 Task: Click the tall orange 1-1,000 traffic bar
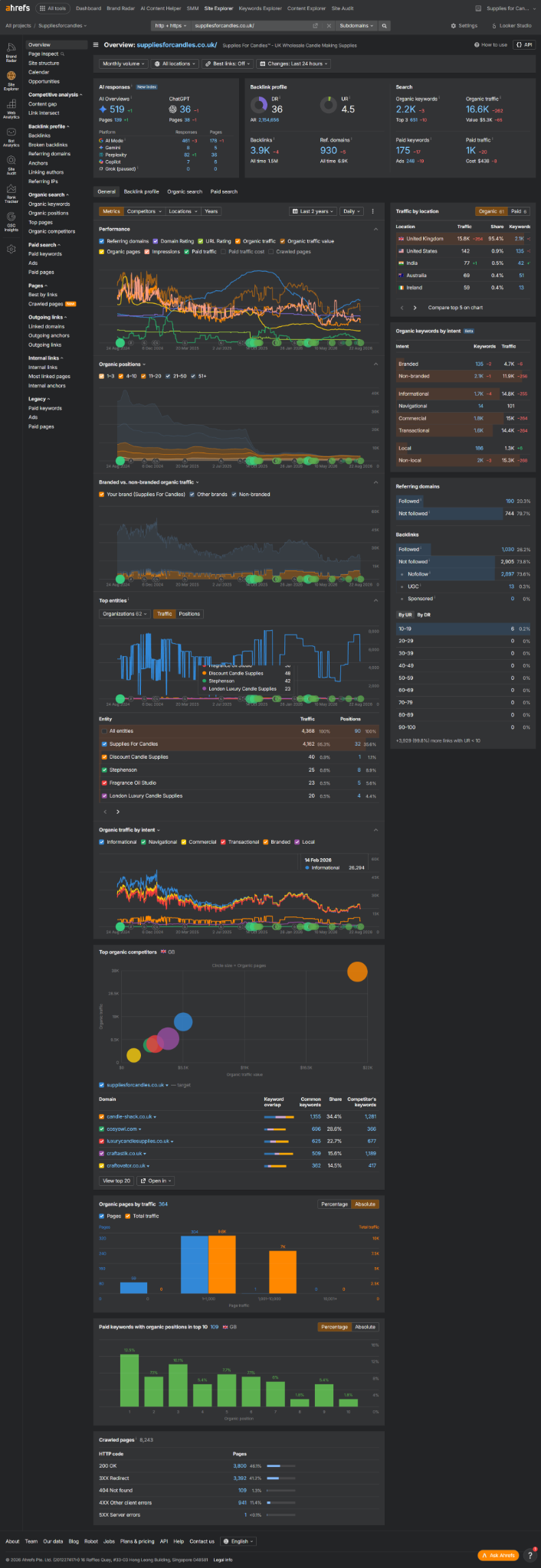222,1264
